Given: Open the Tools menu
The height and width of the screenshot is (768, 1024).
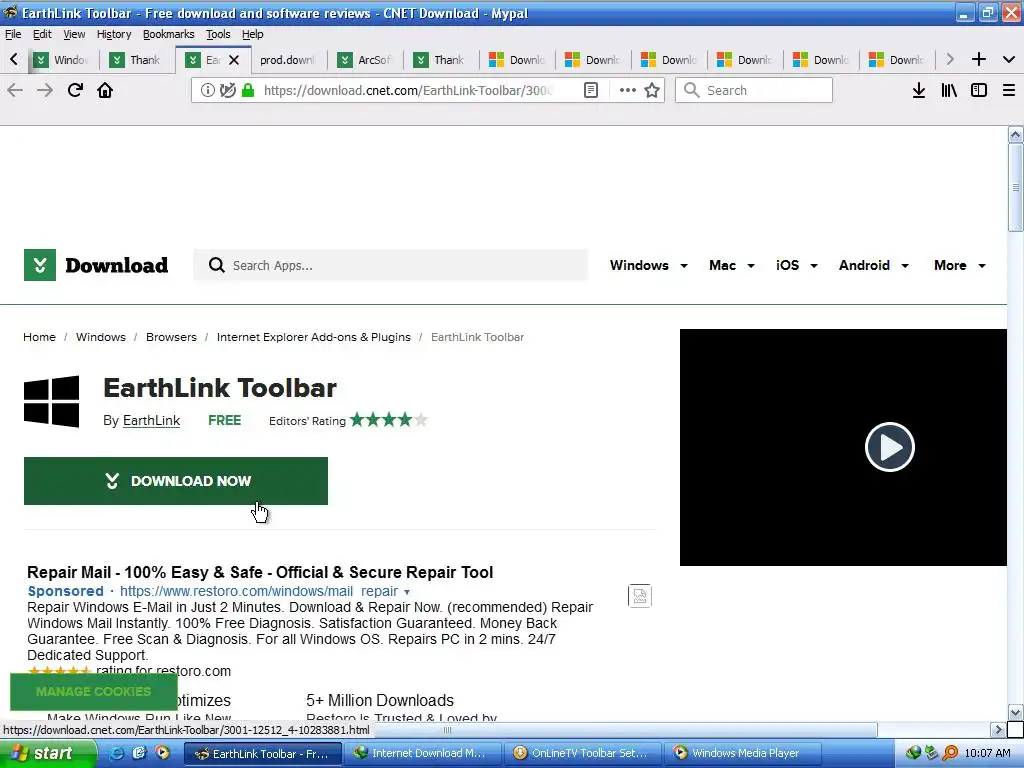Looking at the screenshot, I should [218, 34].
